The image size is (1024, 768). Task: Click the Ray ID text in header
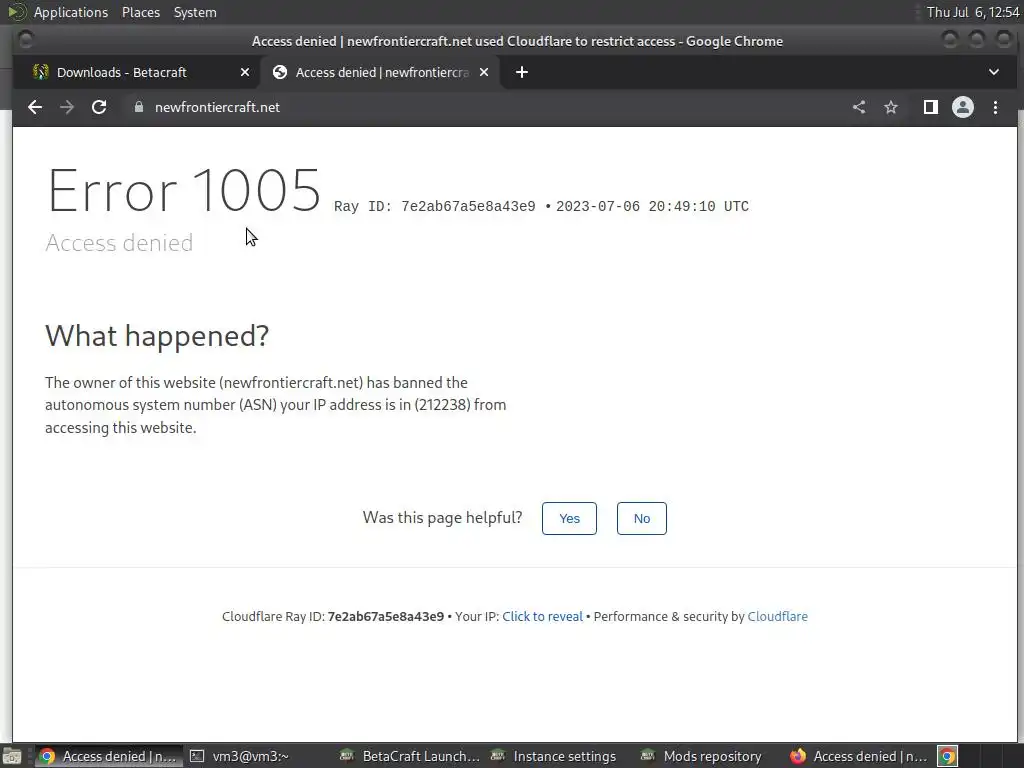point(435,206)
